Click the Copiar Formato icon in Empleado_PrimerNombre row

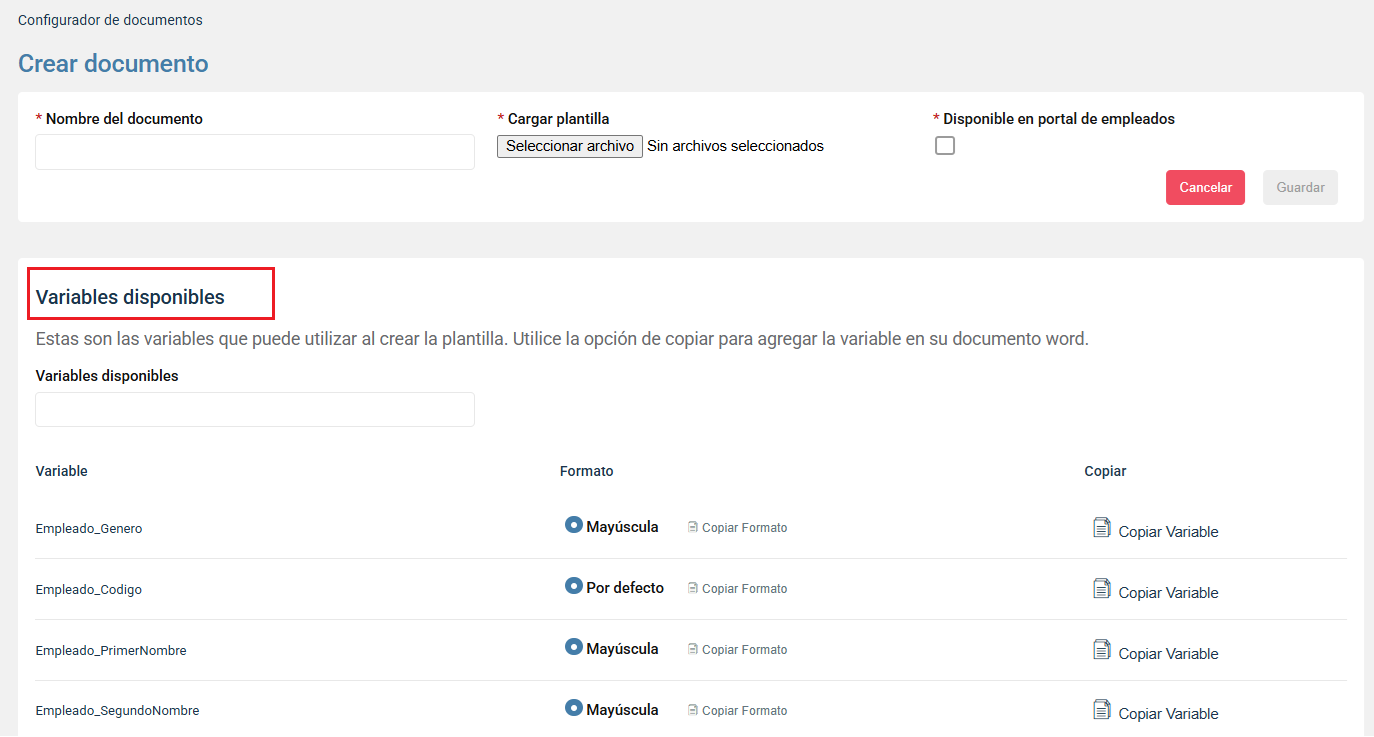[x=692, y=649]
